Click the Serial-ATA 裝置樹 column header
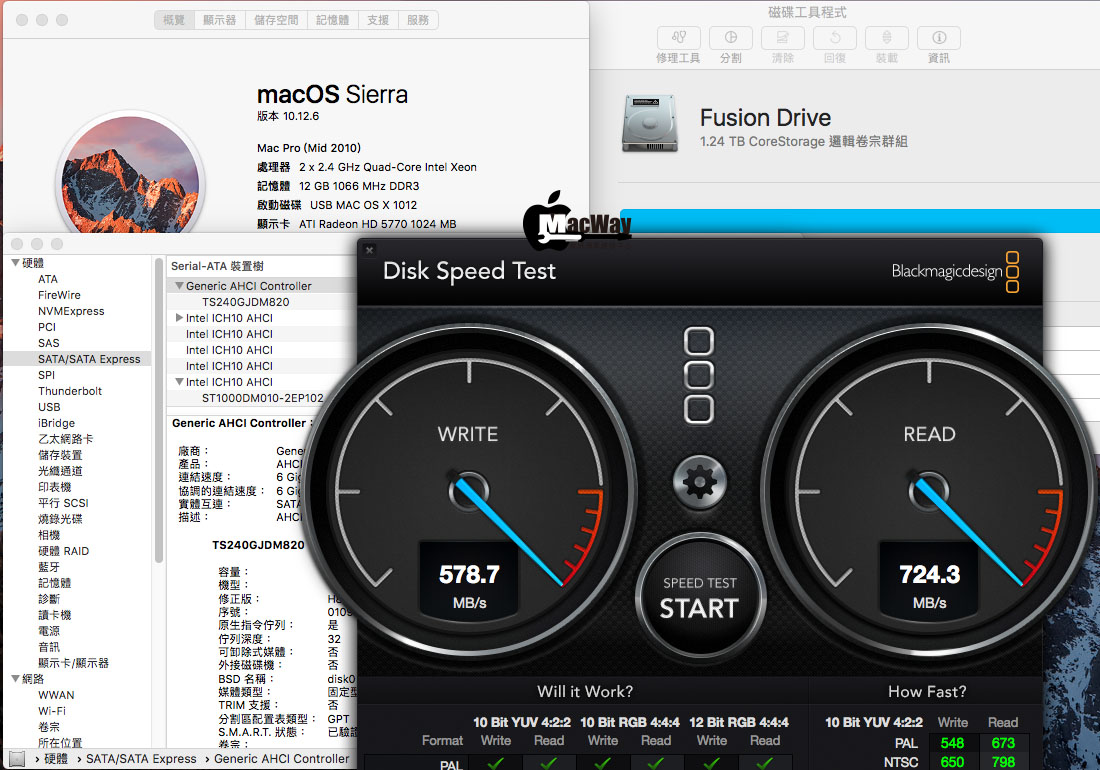The height and width of the screenshot is (770, 1100). (217, 266)
